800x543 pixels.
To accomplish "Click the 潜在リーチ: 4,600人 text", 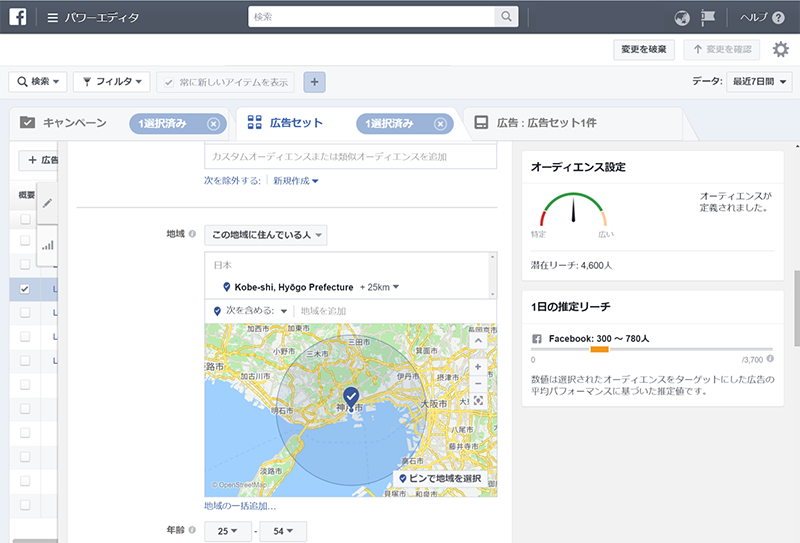I will pyautogui.click(x=571, y=265).
